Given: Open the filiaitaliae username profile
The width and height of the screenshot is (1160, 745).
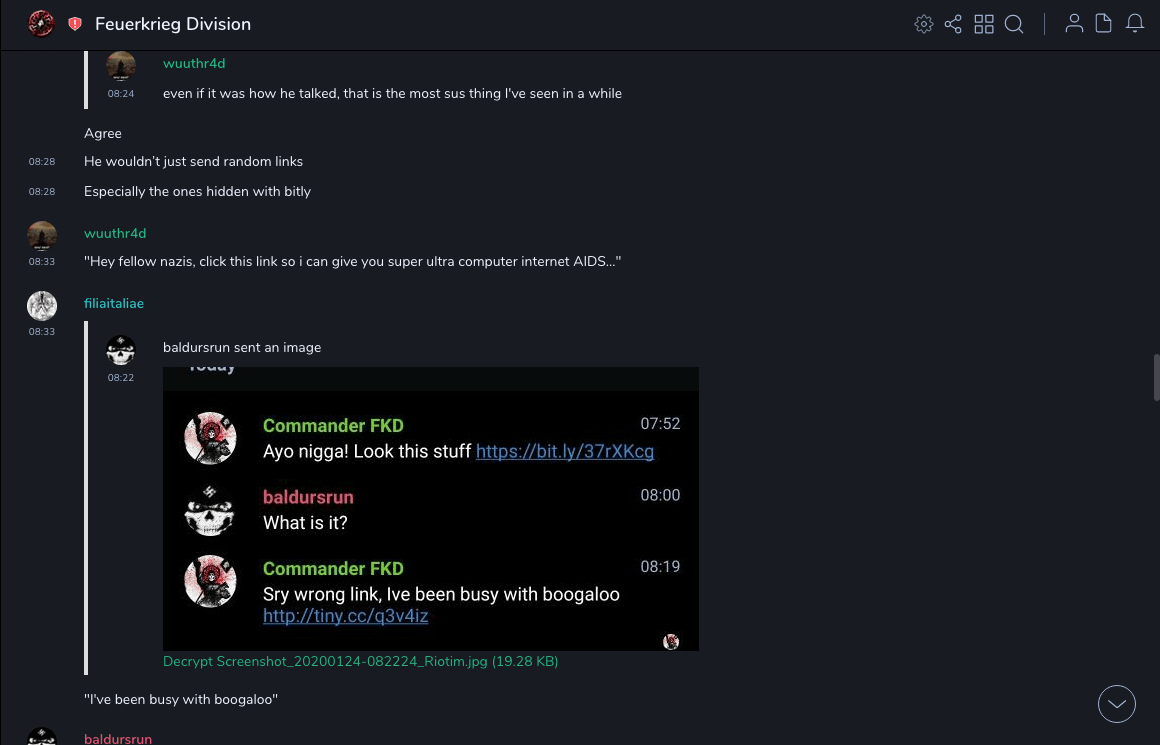Looking at the screenshot, I should click(x=114, y=303).
